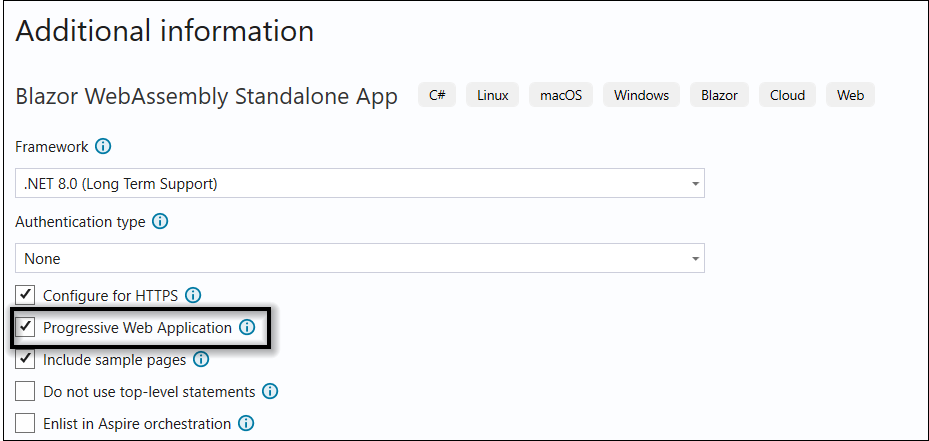Click the Windows tag
The image size is (929, 441).
pyautogui.click(x=642, y=95)
